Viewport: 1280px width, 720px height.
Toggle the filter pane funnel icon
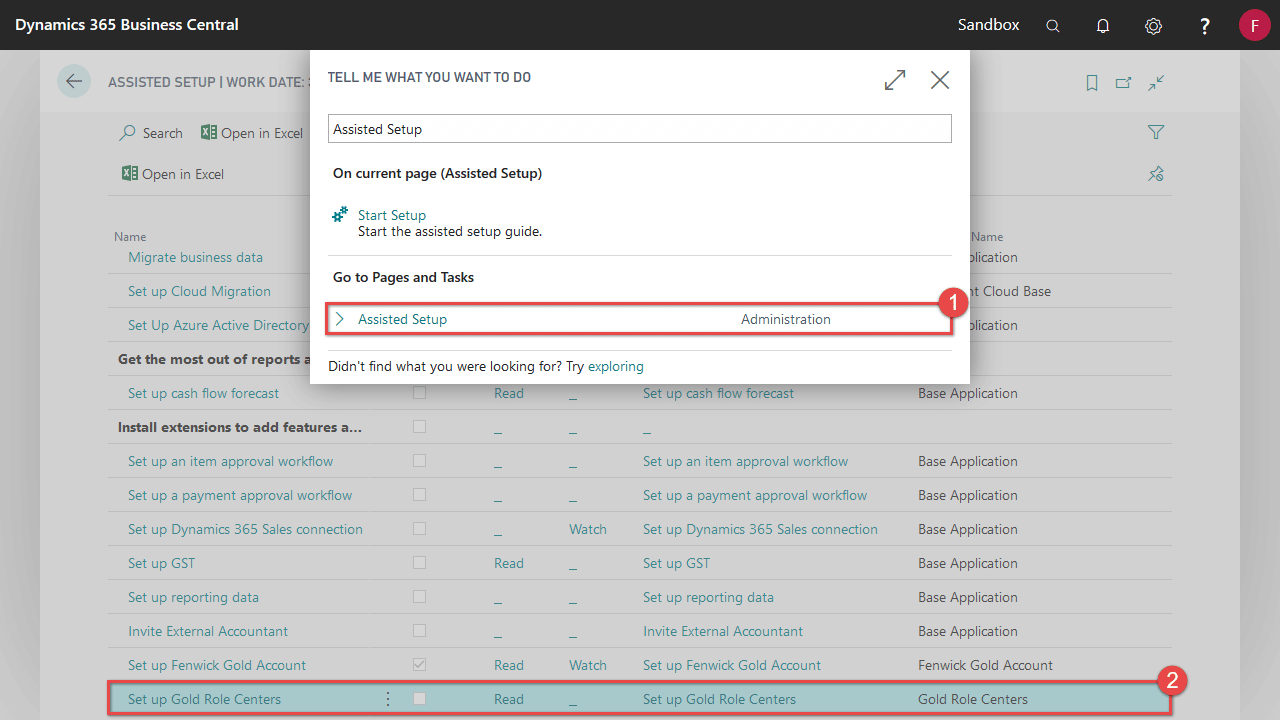click(1156, 132)
